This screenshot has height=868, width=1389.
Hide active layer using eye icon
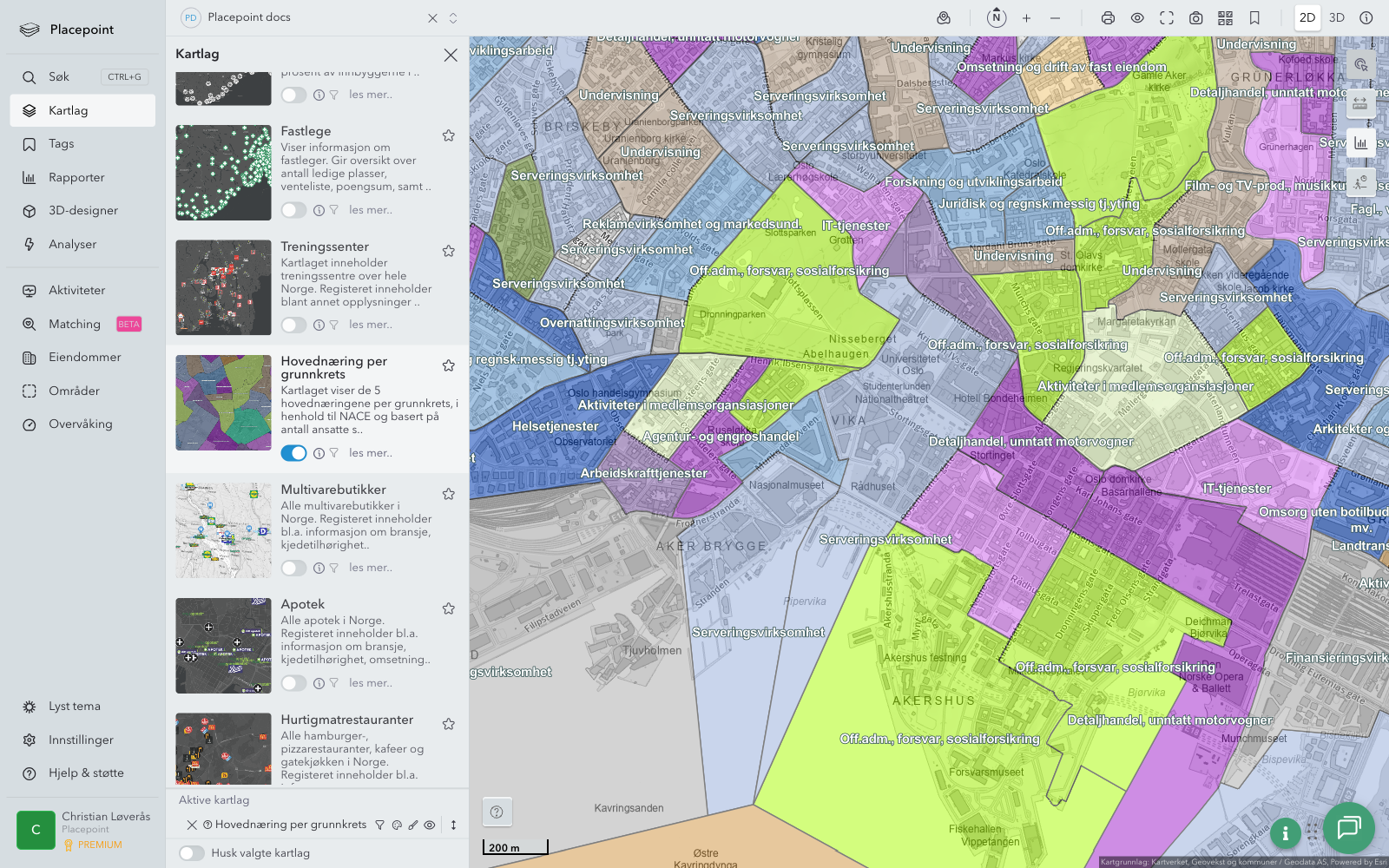coord(430,825)
